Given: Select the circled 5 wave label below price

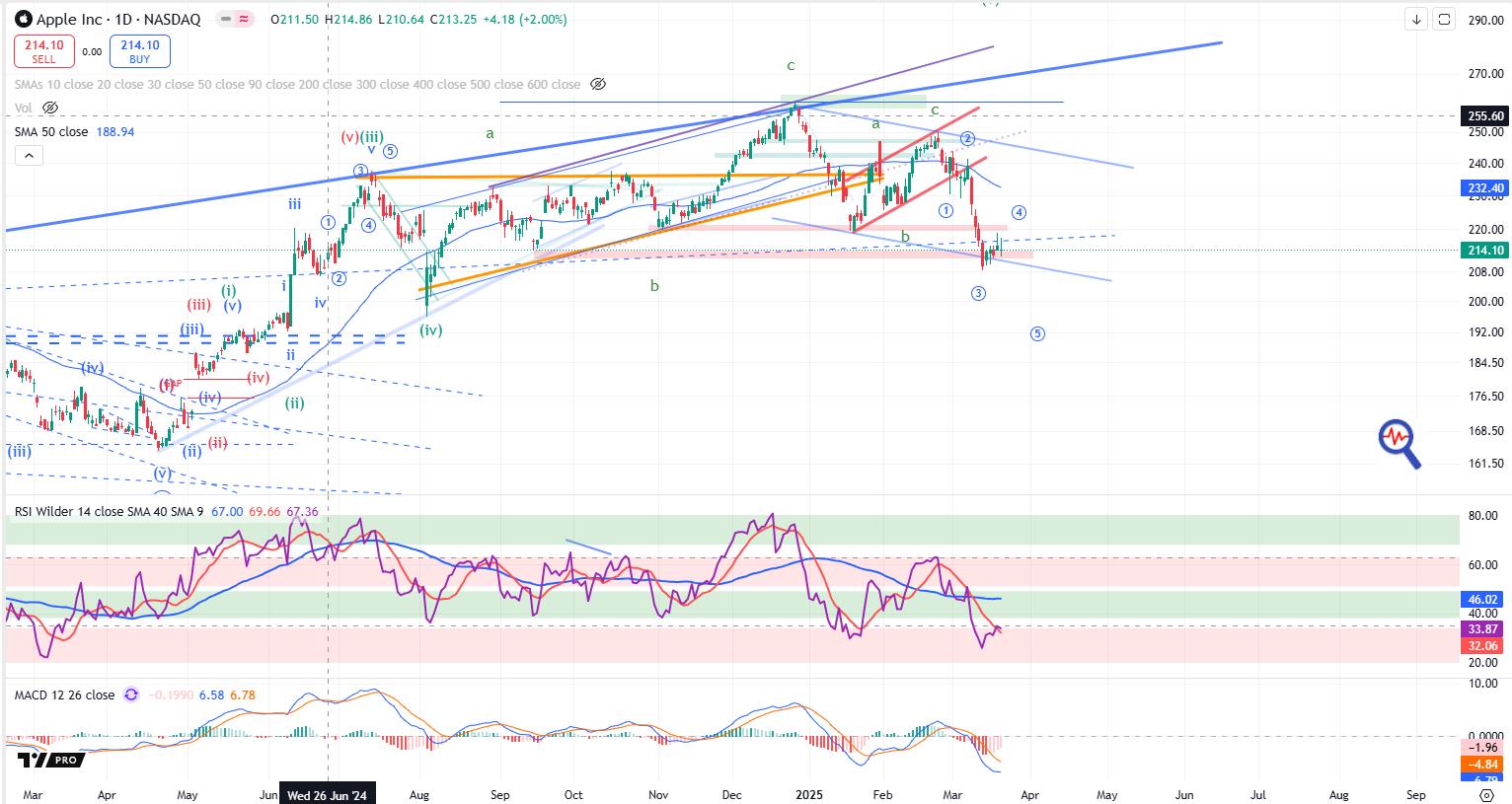Looking at the screenshot, I should 1037,333.
